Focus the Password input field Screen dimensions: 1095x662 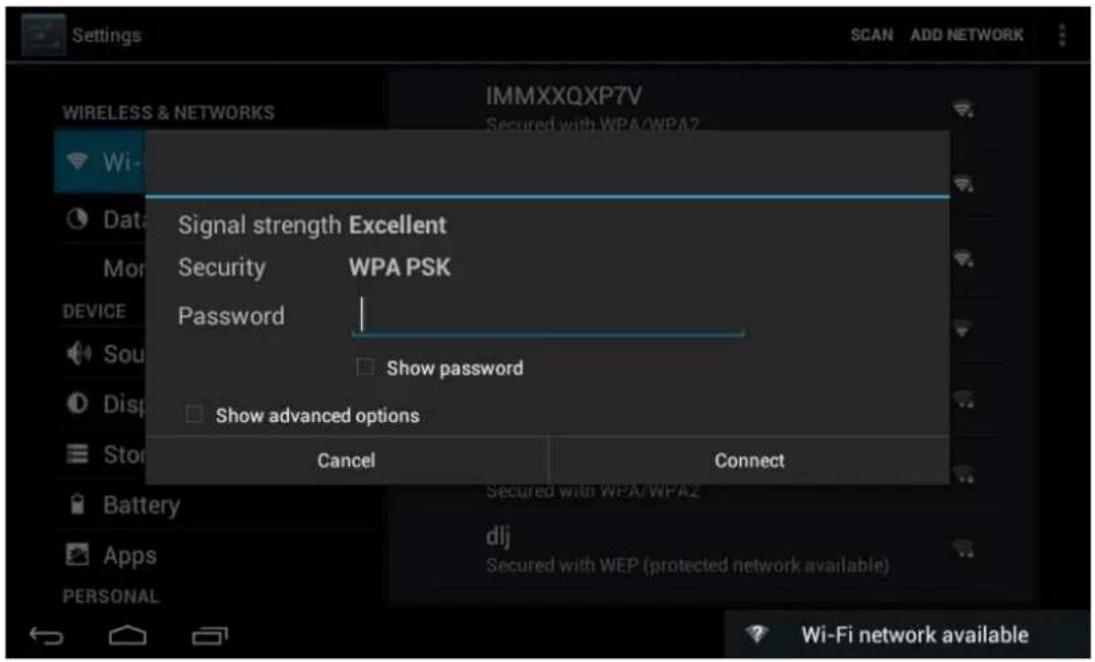point(548,316)
